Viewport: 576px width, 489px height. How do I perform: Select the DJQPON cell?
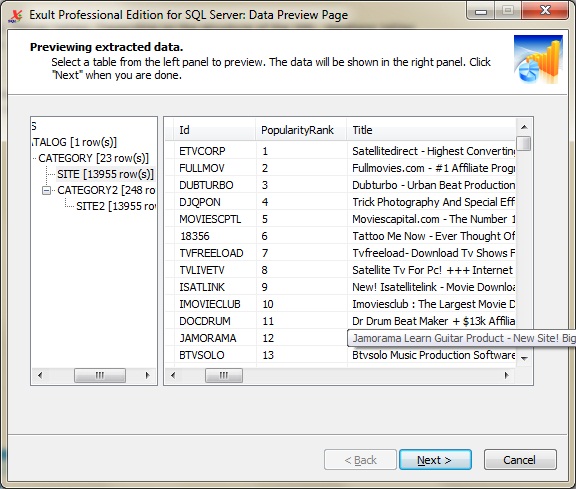coord(215,202)
